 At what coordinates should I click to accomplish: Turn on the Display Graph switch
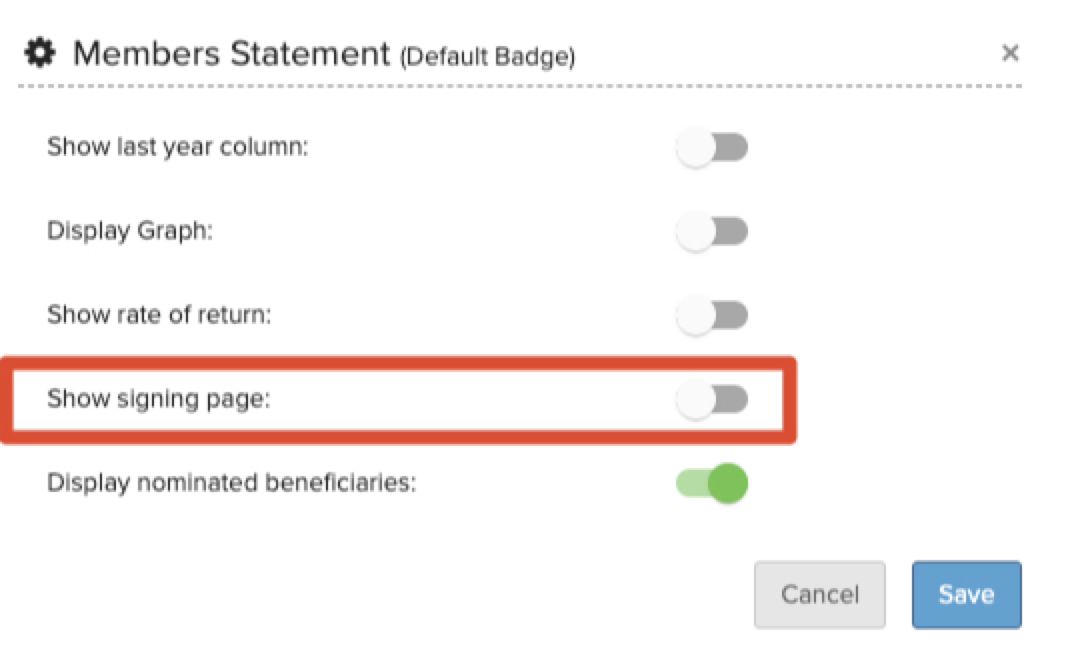click(x=712, y=233)
